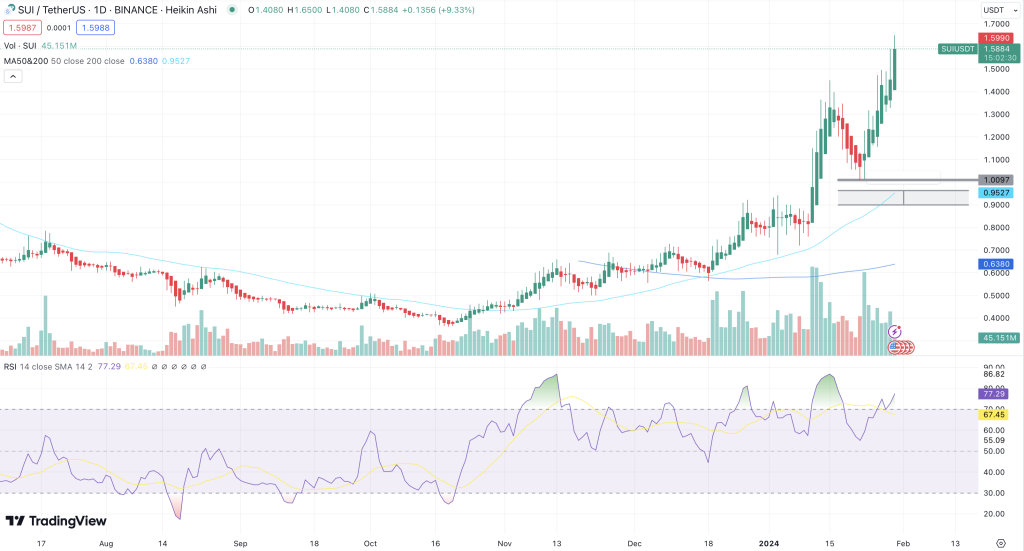Click the 55.09 RSI scale label

[x=993, y=441]
